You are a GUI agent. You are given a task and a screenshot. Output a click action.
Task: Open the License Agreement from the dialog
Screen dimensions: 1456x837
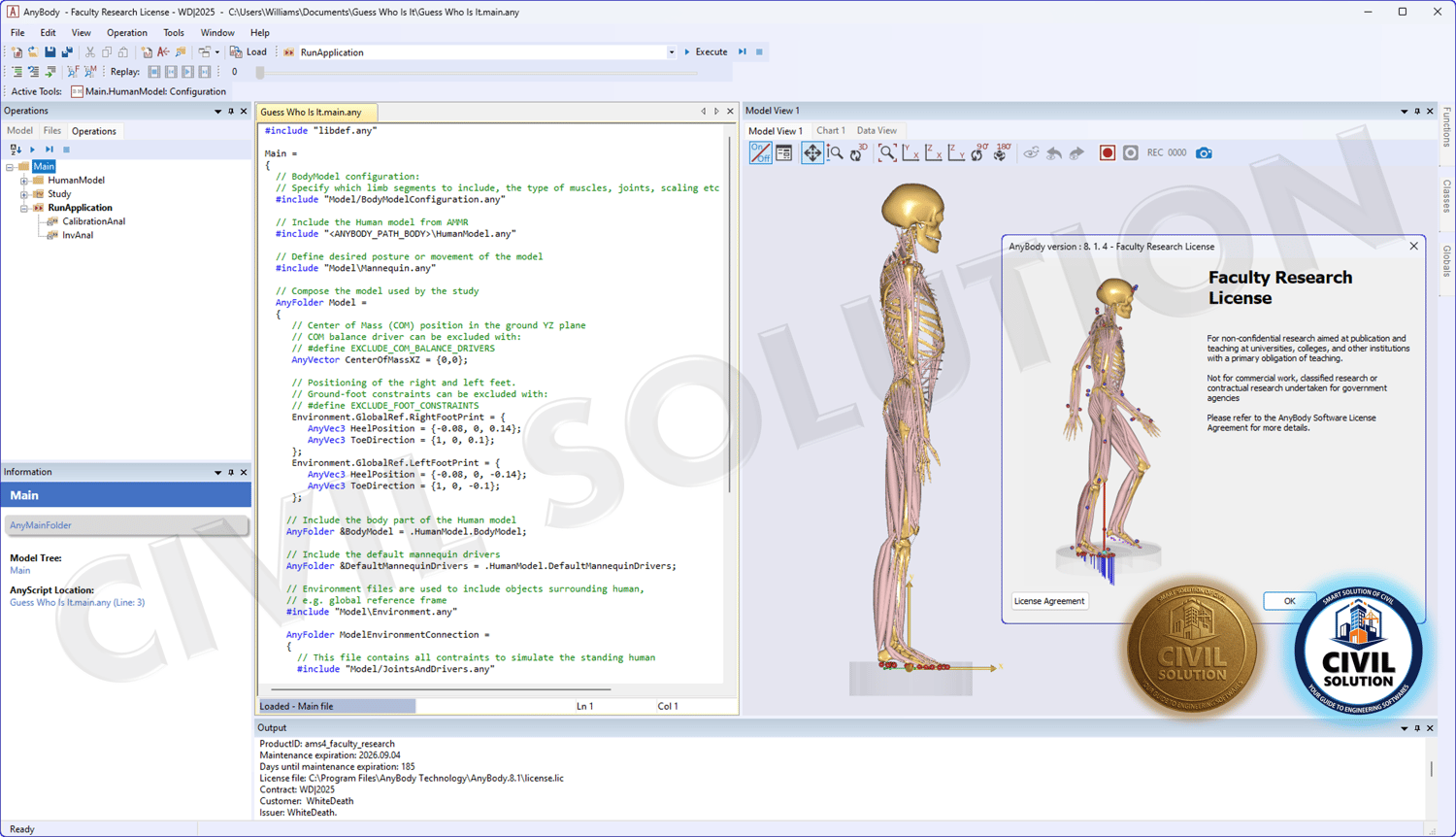pyautogui.click(x=1049, y=601)
